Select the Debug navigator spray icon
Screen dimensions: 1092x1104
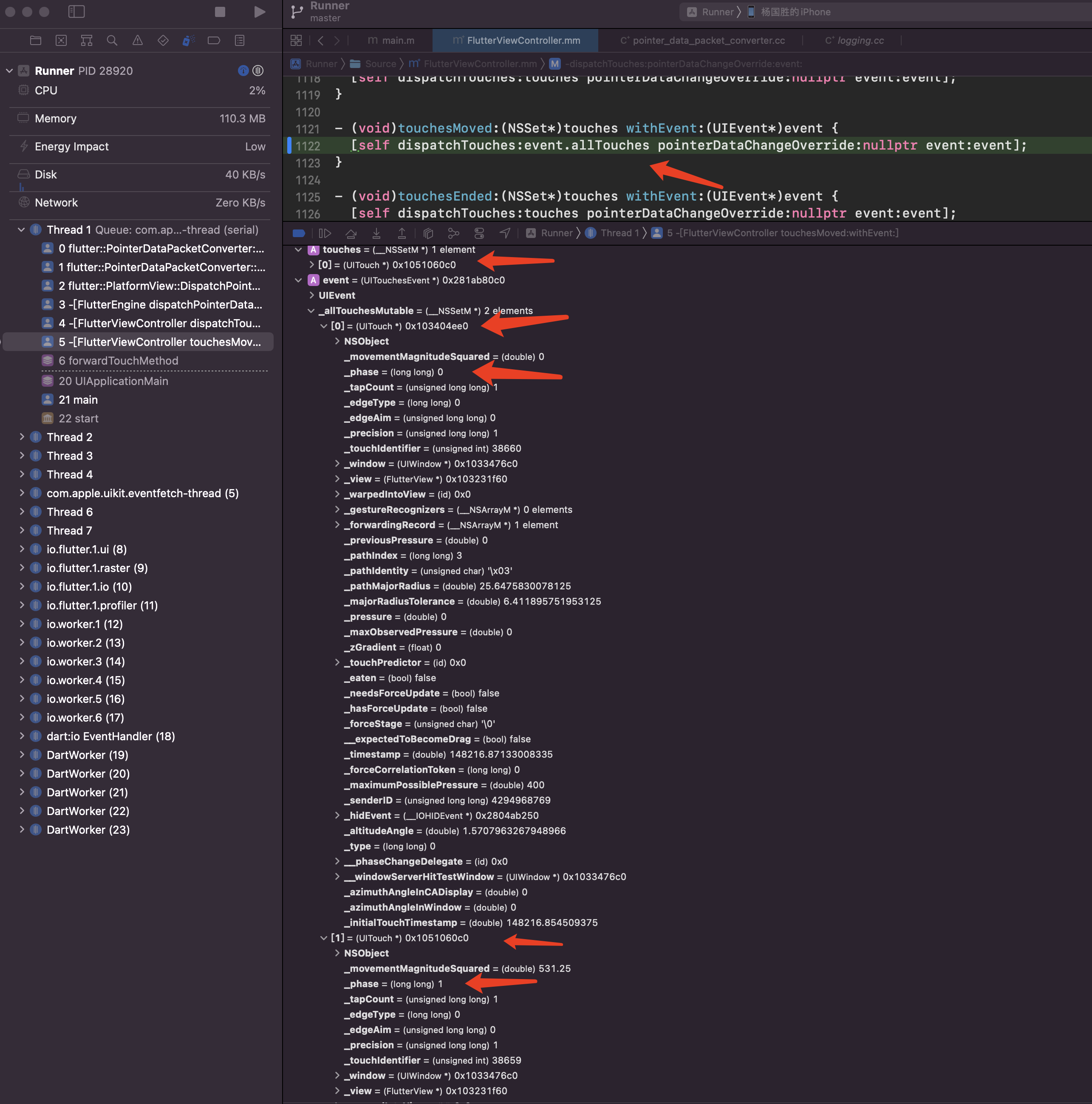pyautogui.click(x=189, y=40)
